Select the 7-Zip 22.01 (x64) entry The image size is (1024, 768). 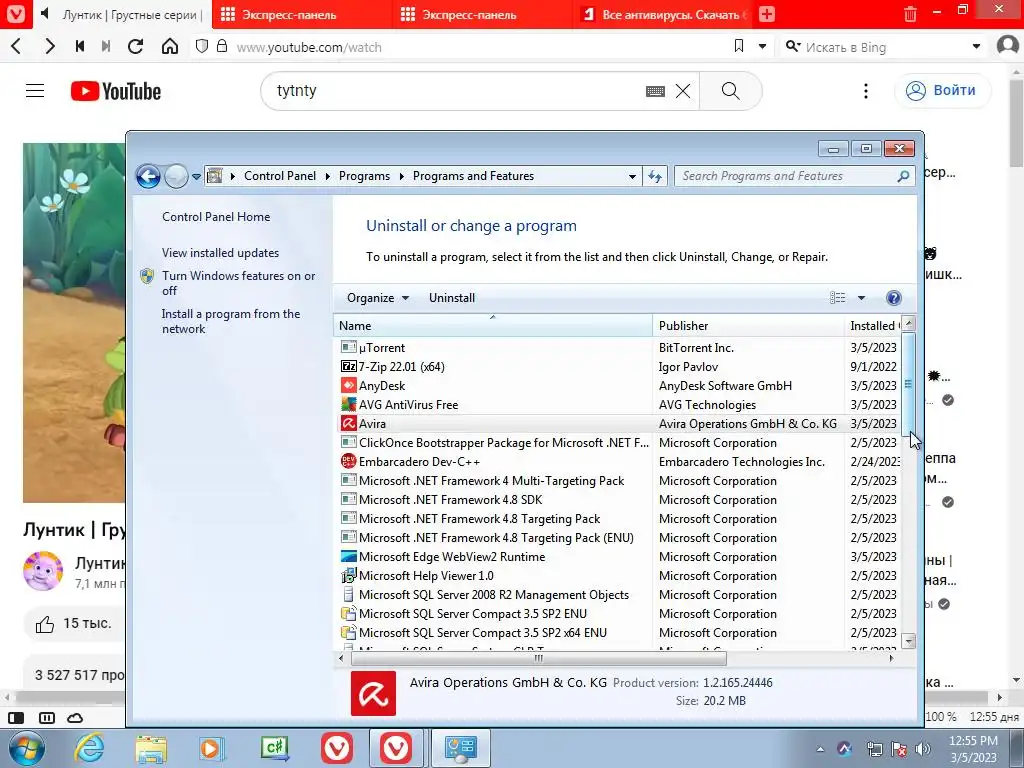tap(617, 366)
